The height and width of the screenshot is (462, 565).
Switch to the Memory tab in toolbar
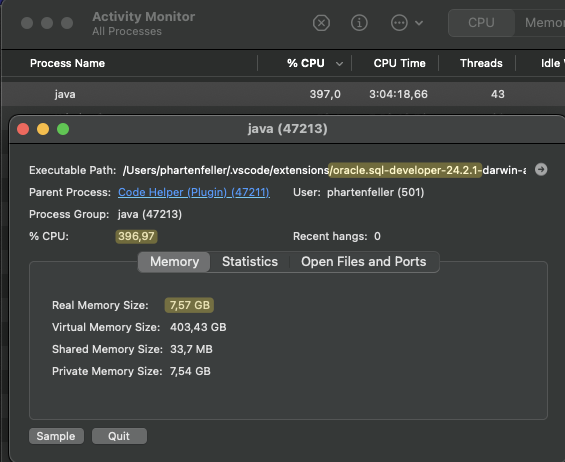click(540, 23)
